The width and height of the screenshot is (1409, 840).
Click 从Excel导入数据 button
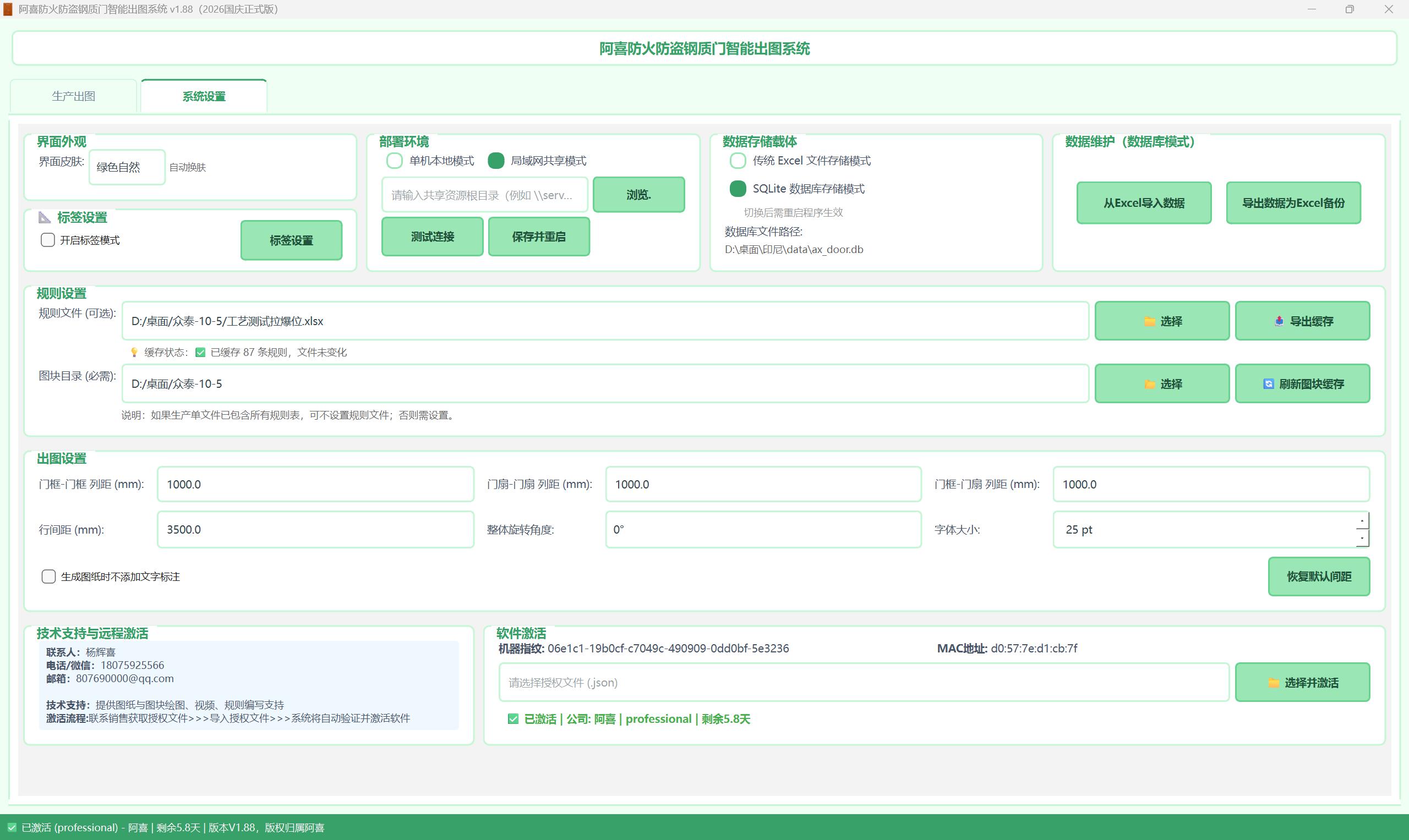[1144, 202]
